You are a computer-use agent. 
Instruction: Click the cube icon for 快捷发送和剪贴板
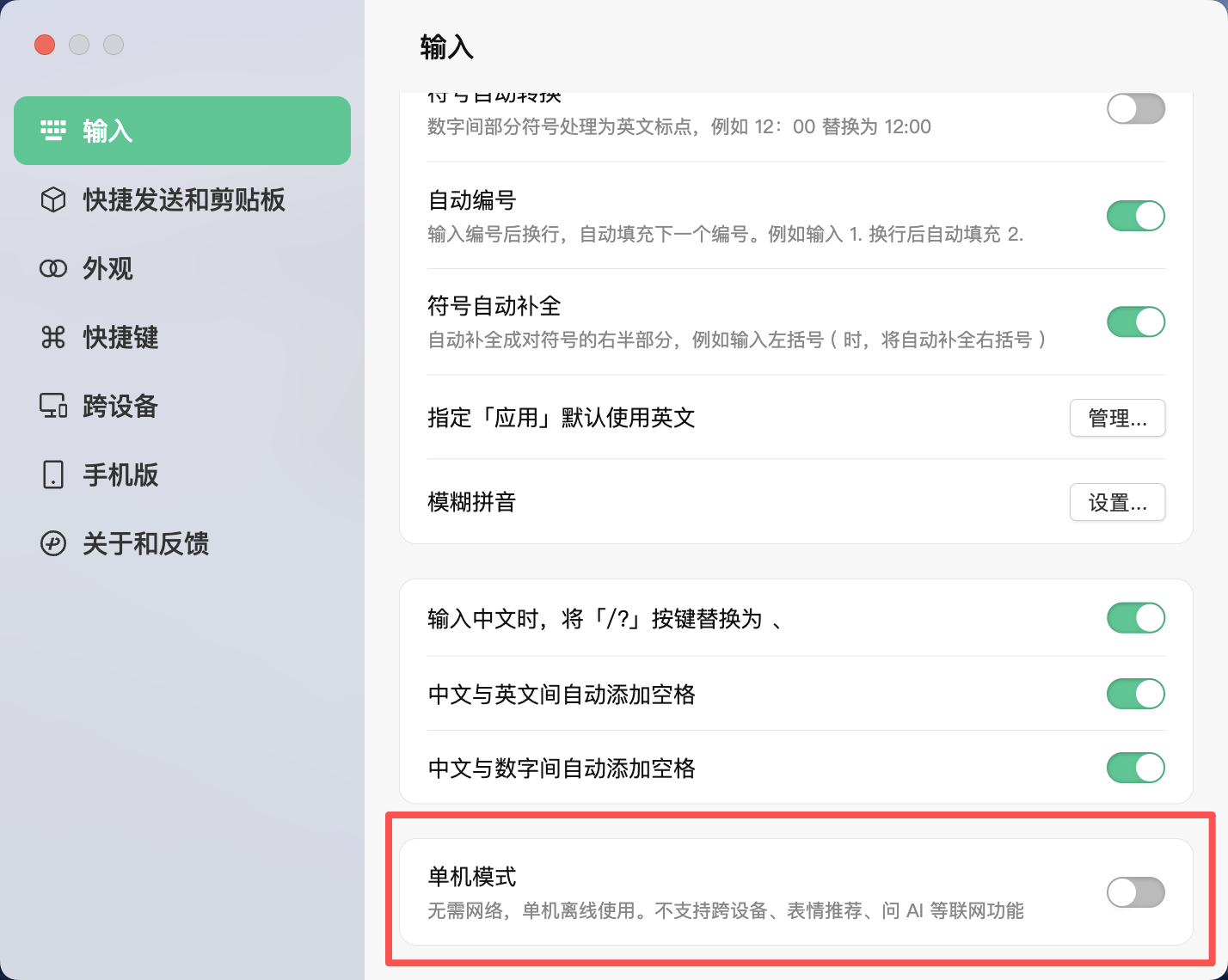click(53, 199)
